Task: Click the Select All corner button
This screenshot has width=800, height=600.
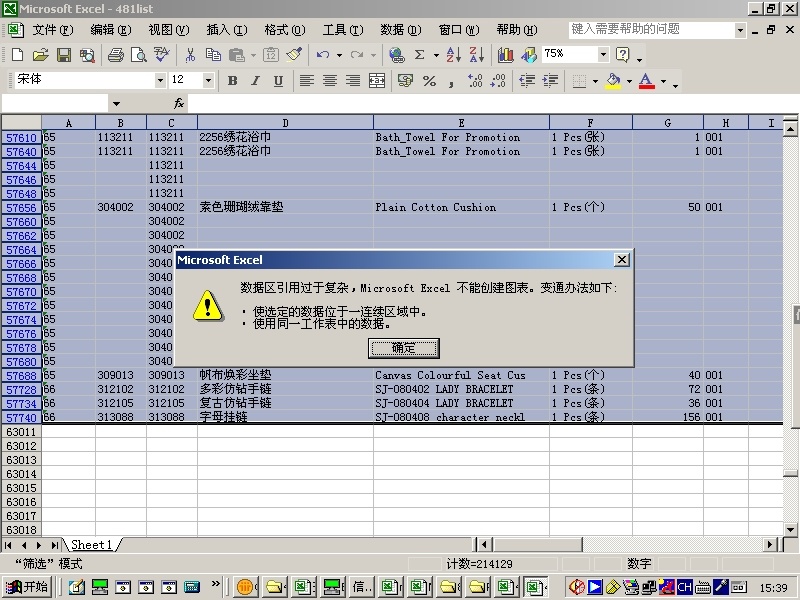Action: (21, 122)
